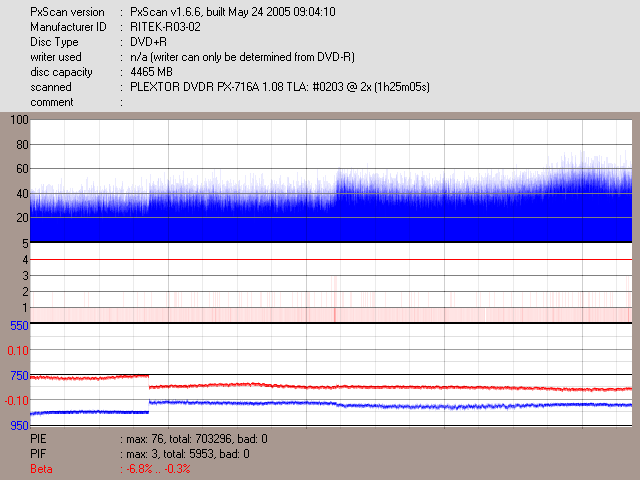Select the 'max: 76, total: 703296, bad: 0' text
Screen dimensions: 640x480
pos(197,439)
